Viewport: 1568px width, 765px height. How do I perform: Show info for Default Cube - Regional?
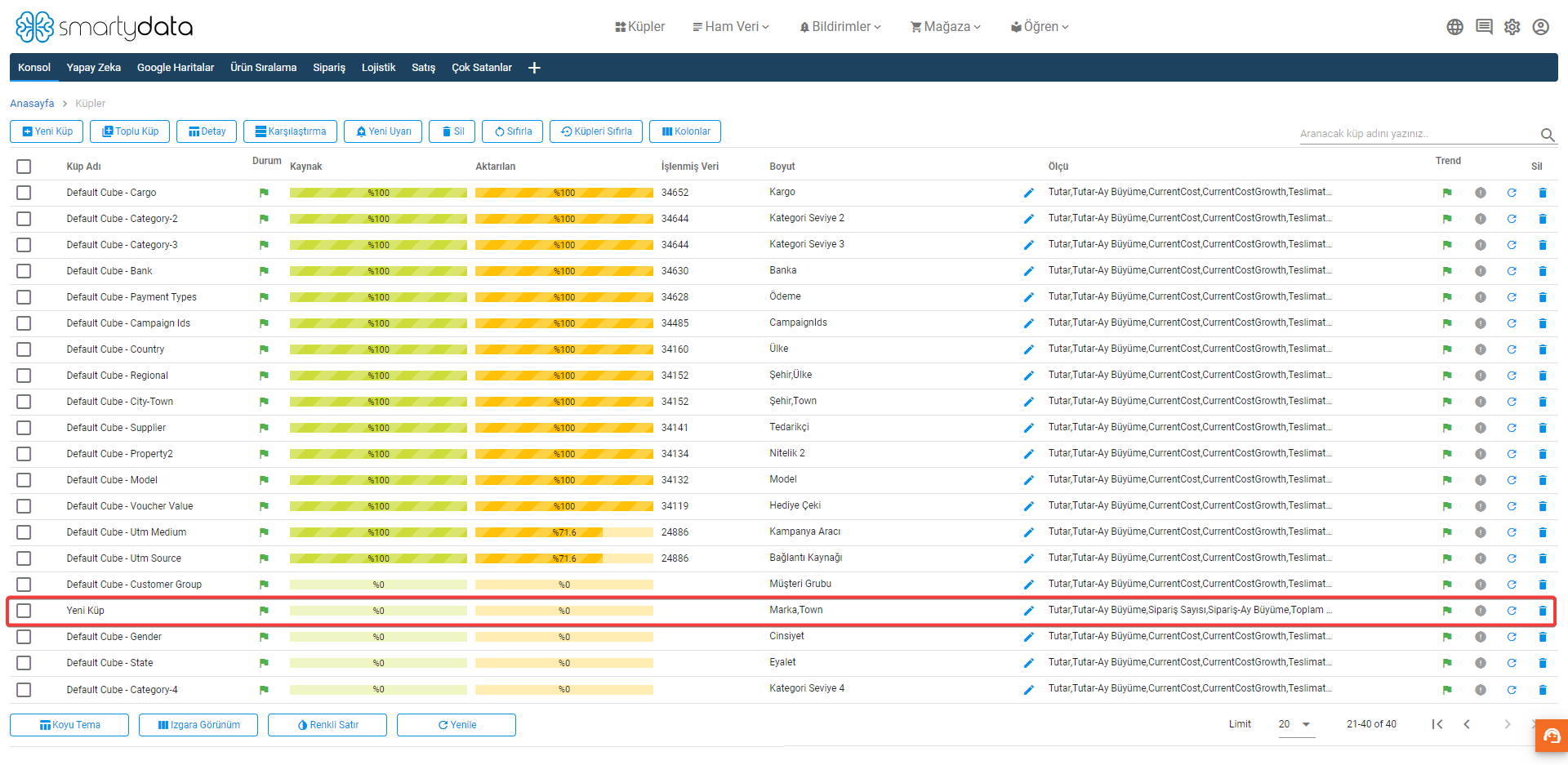point(1481,376)
